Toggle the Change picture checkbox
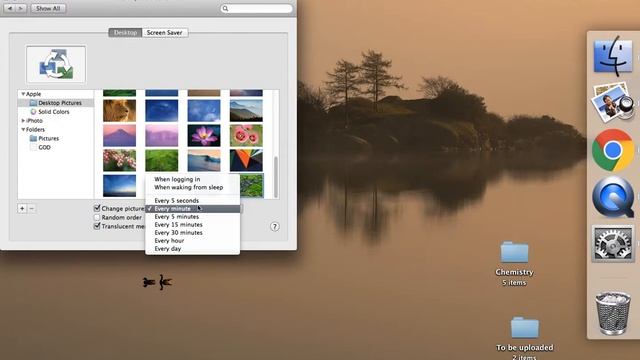Viewport: 640px width, 360px height. coord(97,208)
